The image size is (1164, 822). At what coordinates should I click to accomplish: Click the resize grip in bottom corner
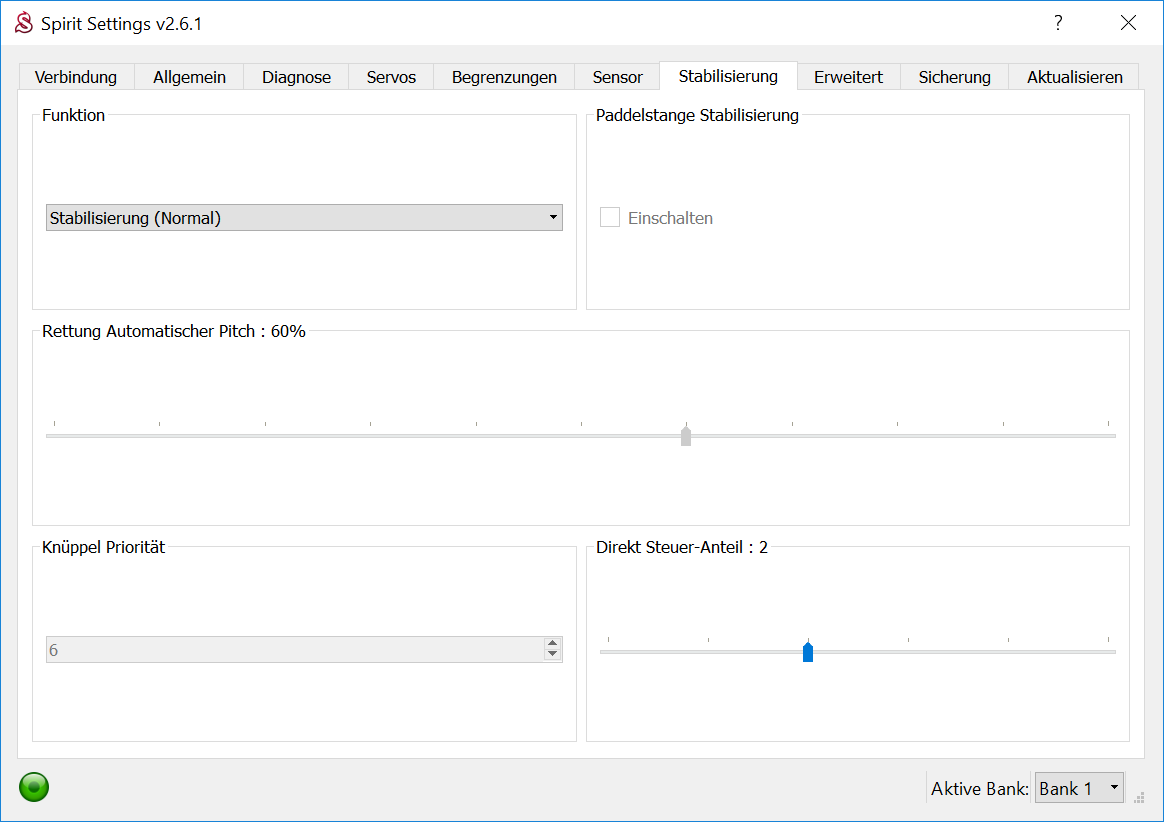tap(1139, 797)
